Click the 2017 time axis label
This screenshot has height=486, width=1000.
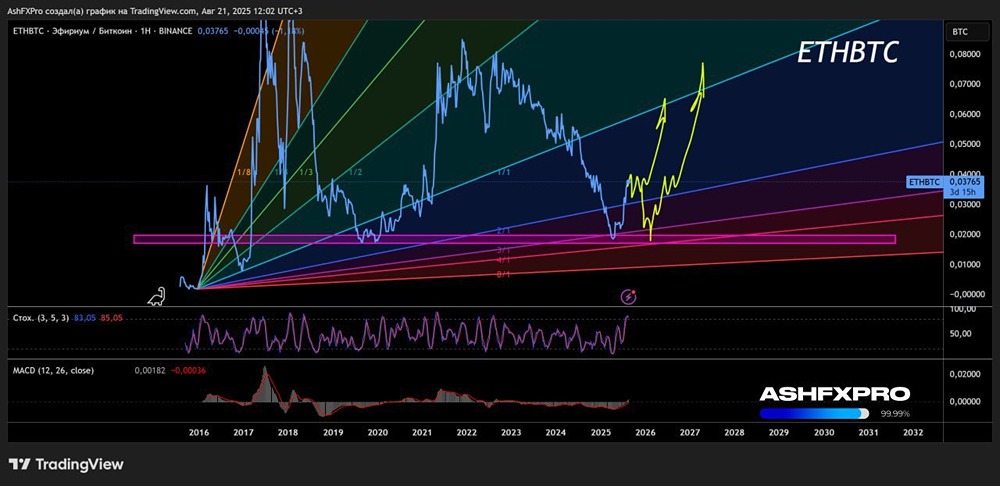point(244,432)
